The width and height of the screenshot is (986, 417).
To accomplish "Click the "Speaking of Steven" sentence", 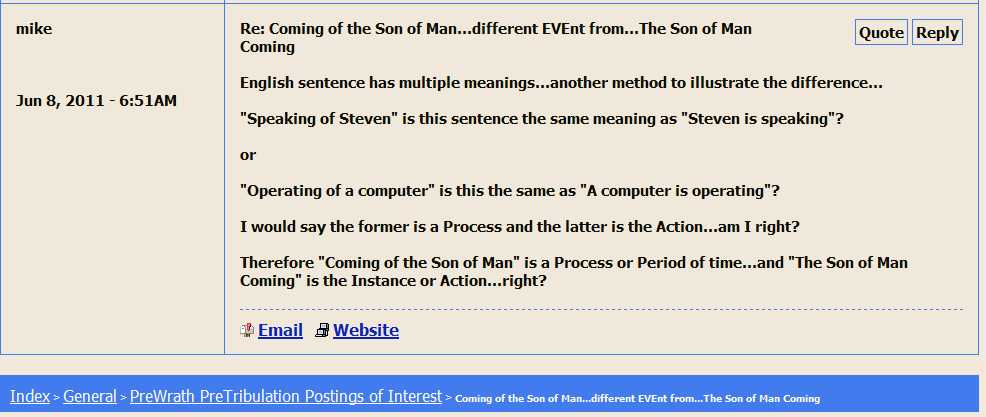I will [541, 119].
